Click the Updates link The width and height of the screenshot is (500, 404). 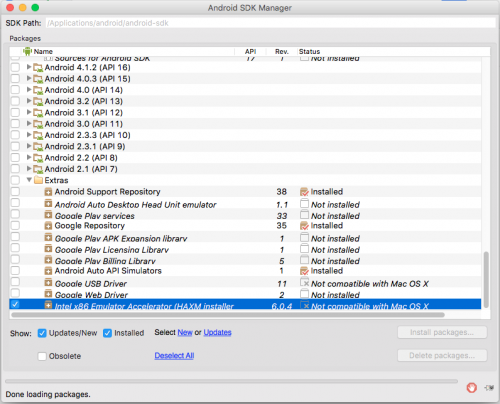click(x=217, y=333)
